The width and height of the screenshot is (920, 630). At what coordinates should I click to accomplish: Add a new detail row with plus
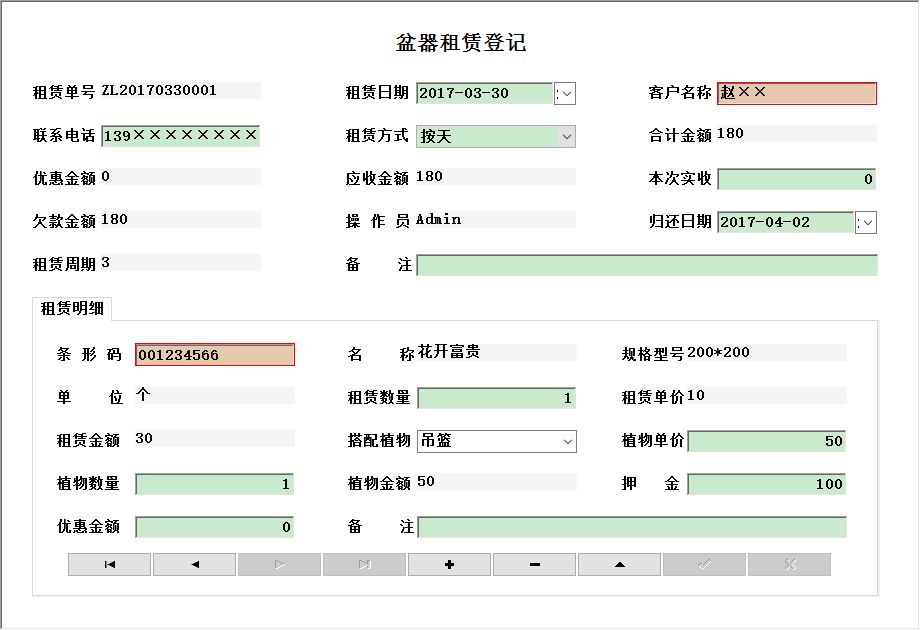[x=449, y=564]
